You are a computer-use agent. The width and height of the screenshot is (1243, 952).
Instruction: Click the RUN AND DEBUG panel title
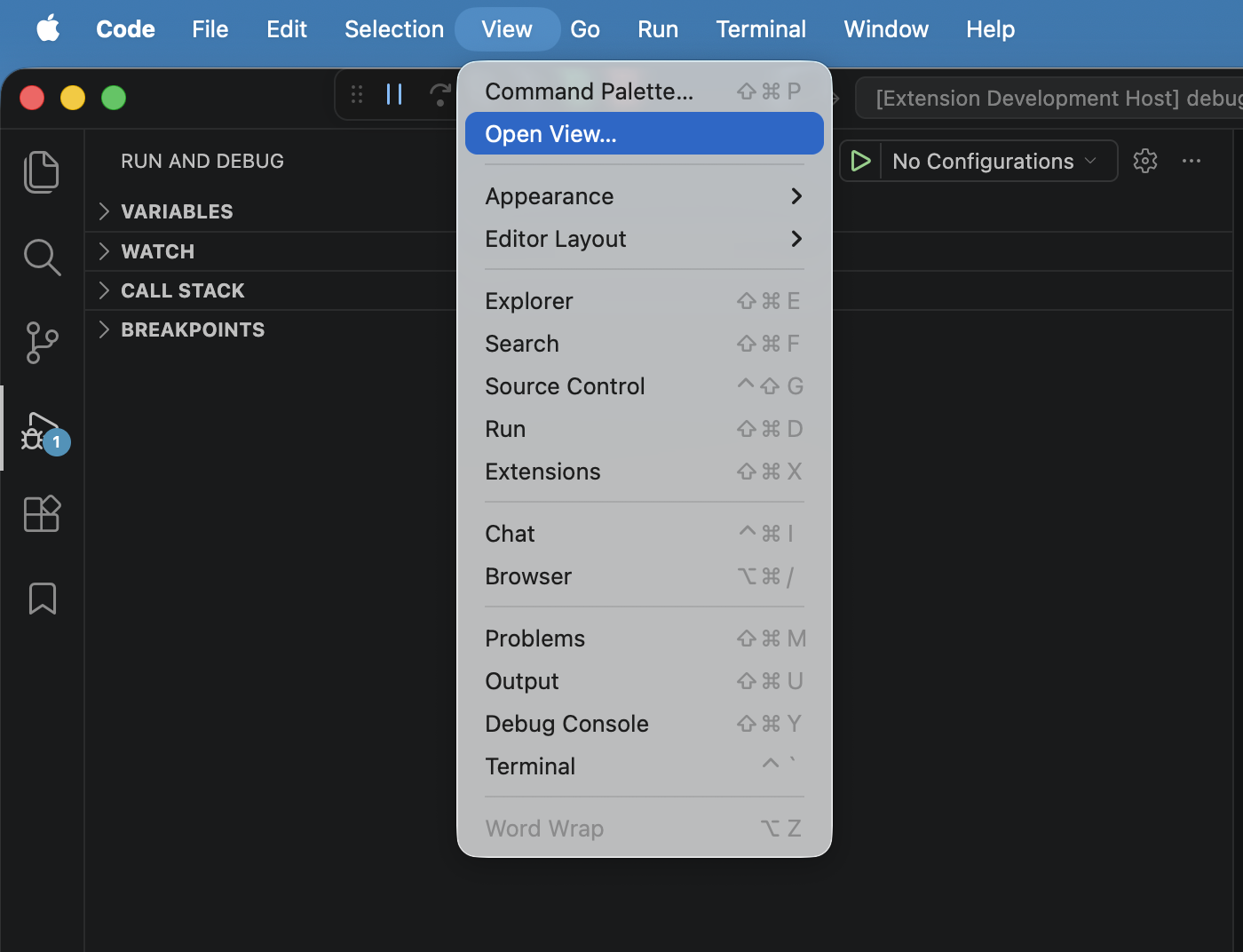(202, 161)
